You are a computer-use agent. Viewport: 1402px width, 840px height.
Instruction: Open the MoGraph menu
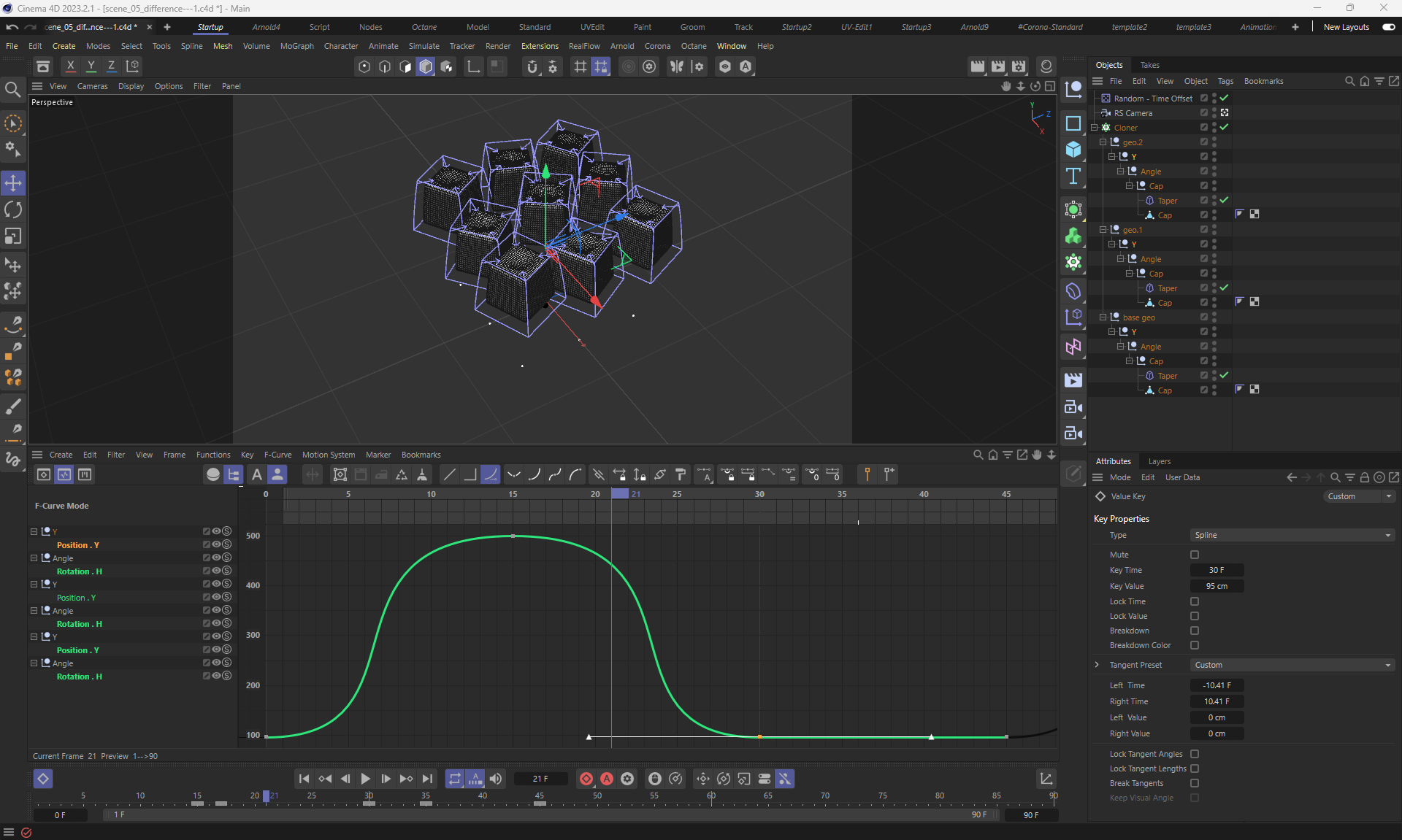[x=296, y=46]
